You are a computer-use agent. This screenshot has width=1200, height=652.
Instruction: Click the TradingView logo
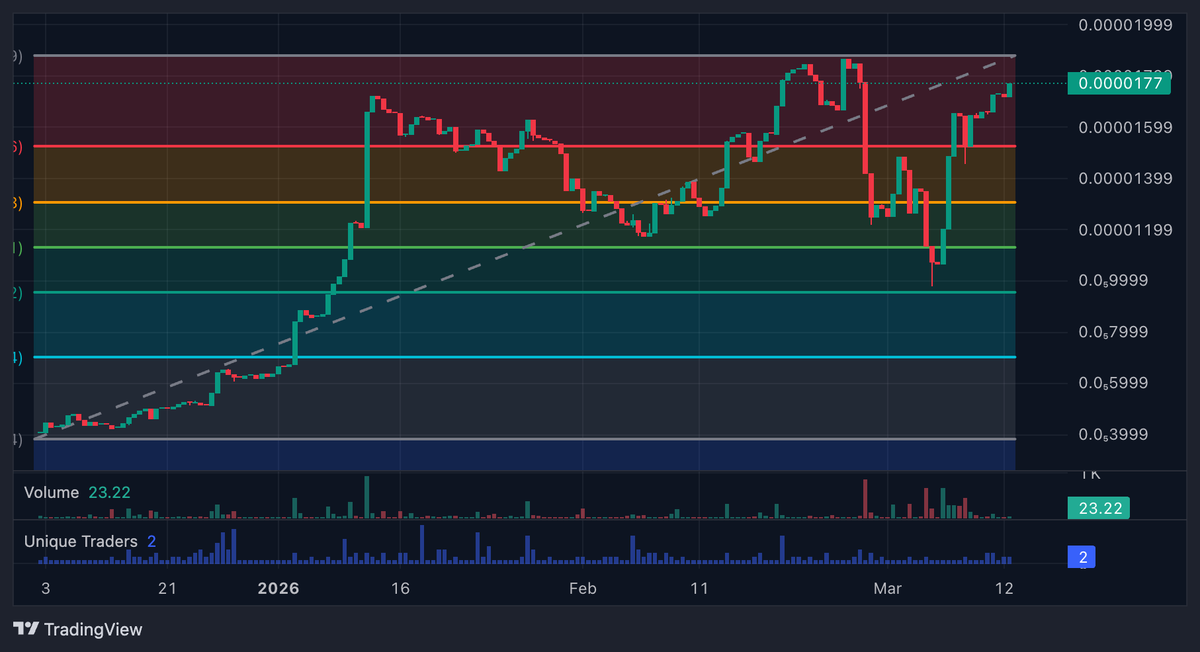78,629
